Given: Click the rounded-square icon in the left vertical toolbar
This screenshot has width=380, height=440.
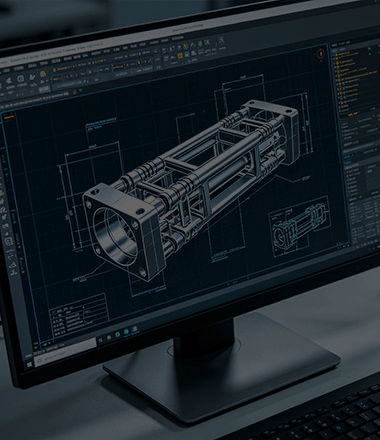Looking at the screenshot, I should pos(9,241).
